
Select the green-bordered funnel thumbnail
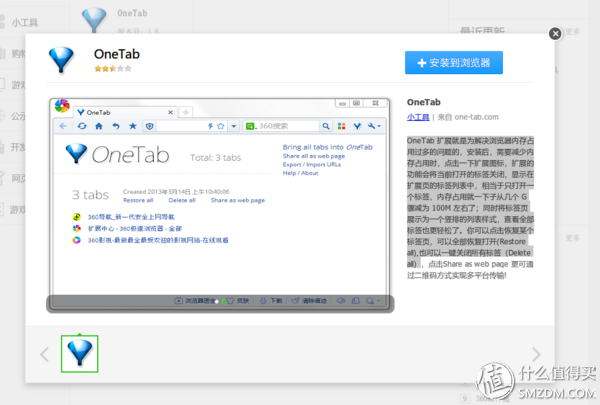point(80,354)
